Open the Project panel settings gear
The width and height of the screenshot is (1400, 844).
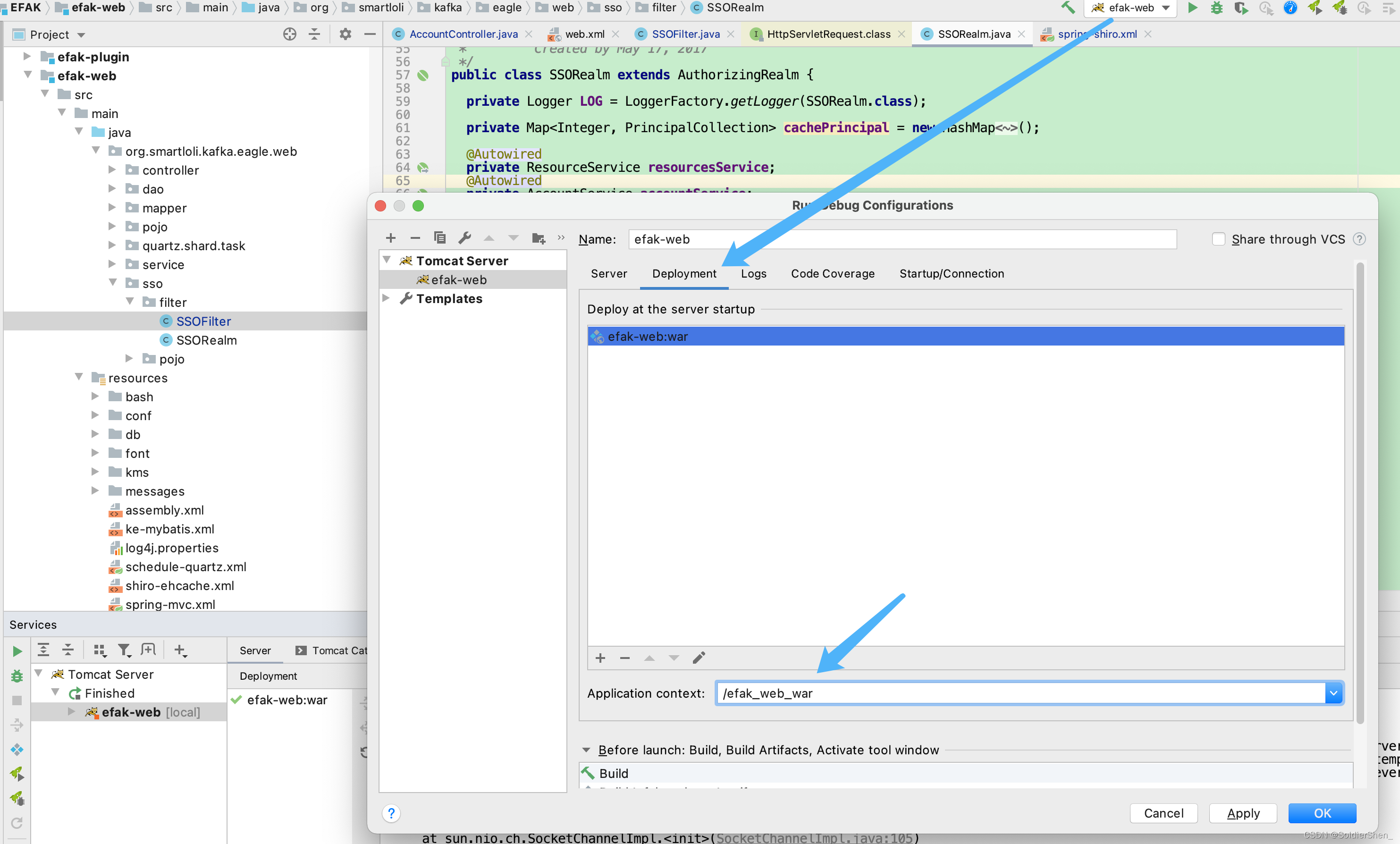click(x=345, y=34)
